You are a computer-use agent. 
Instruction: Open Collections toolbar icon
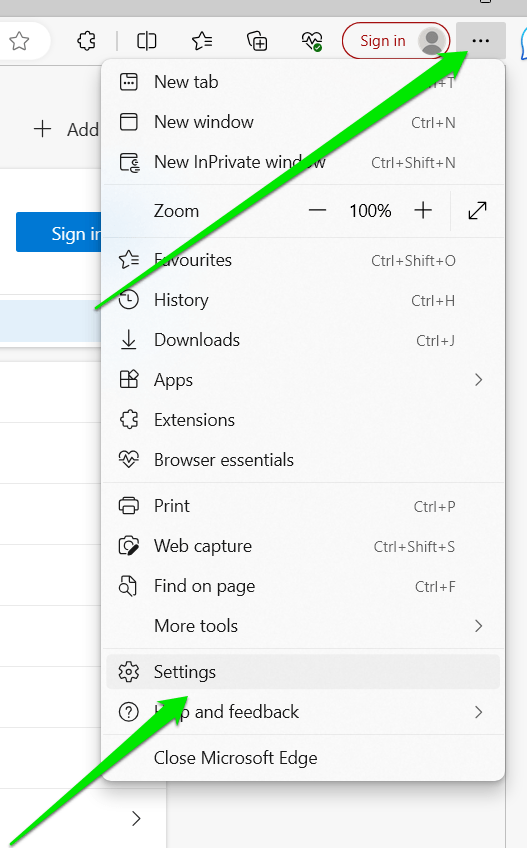click(257, 41)
